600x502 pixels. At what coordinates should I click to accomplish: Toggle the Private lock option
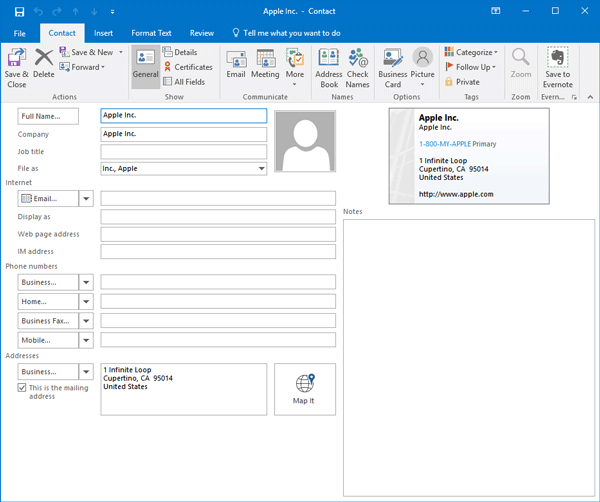pyautogui.click(x=462, y=82)
